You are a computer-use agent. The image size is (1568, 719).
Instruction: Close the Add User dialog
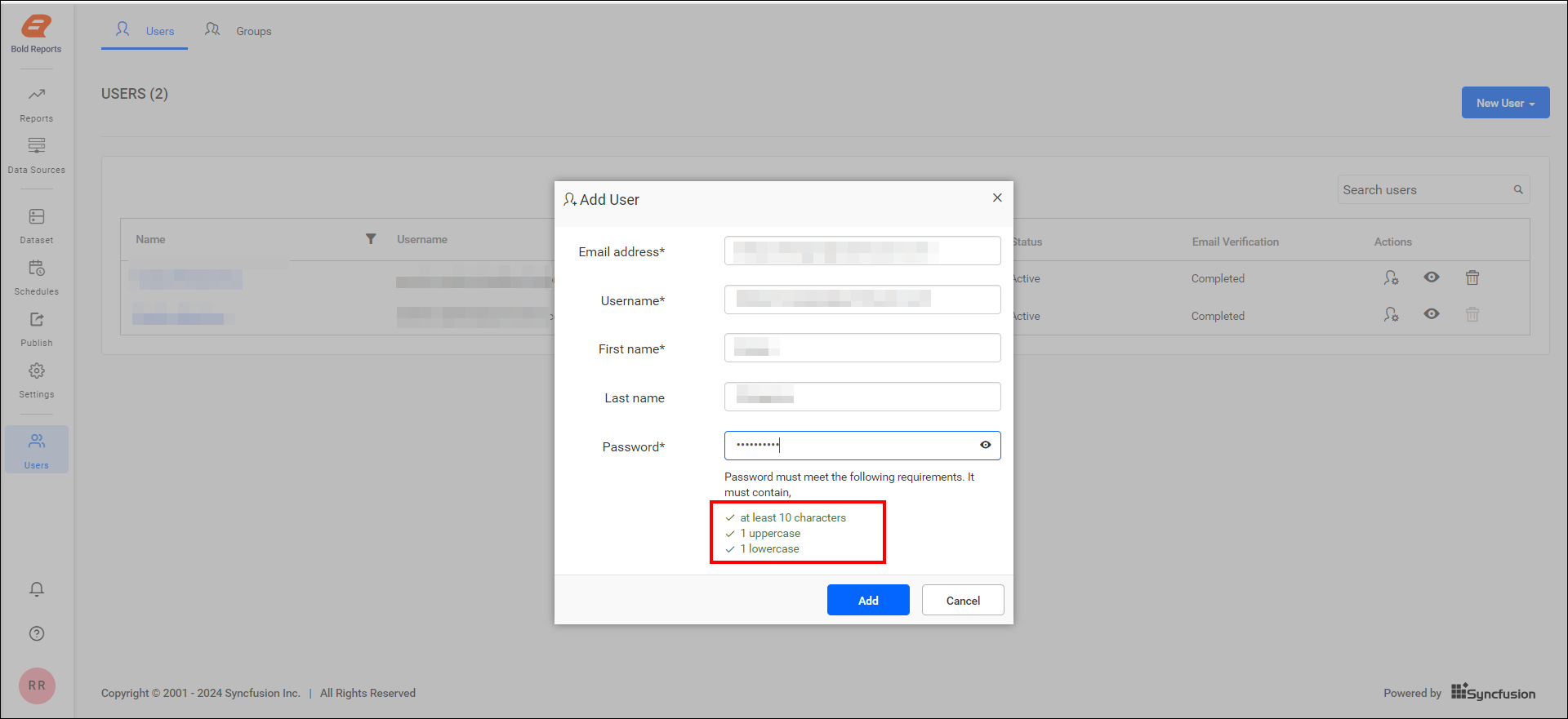click(997, 198)
